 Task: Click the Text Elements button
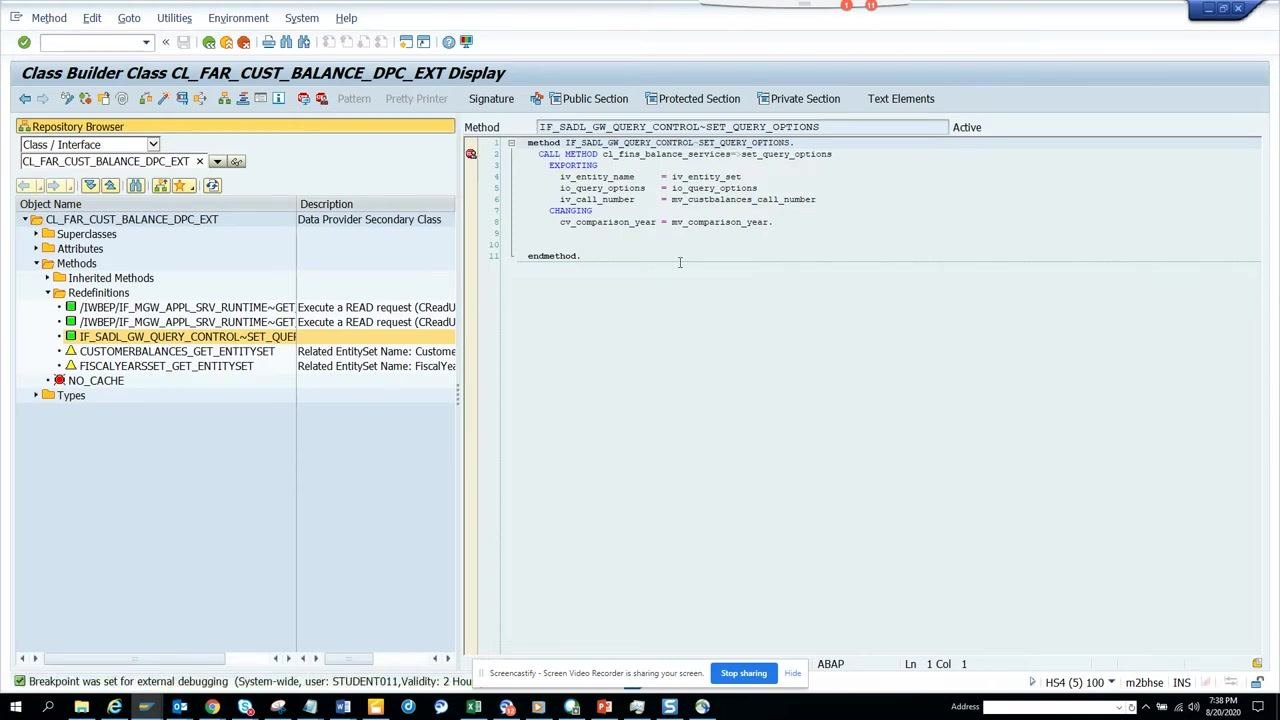901,98
